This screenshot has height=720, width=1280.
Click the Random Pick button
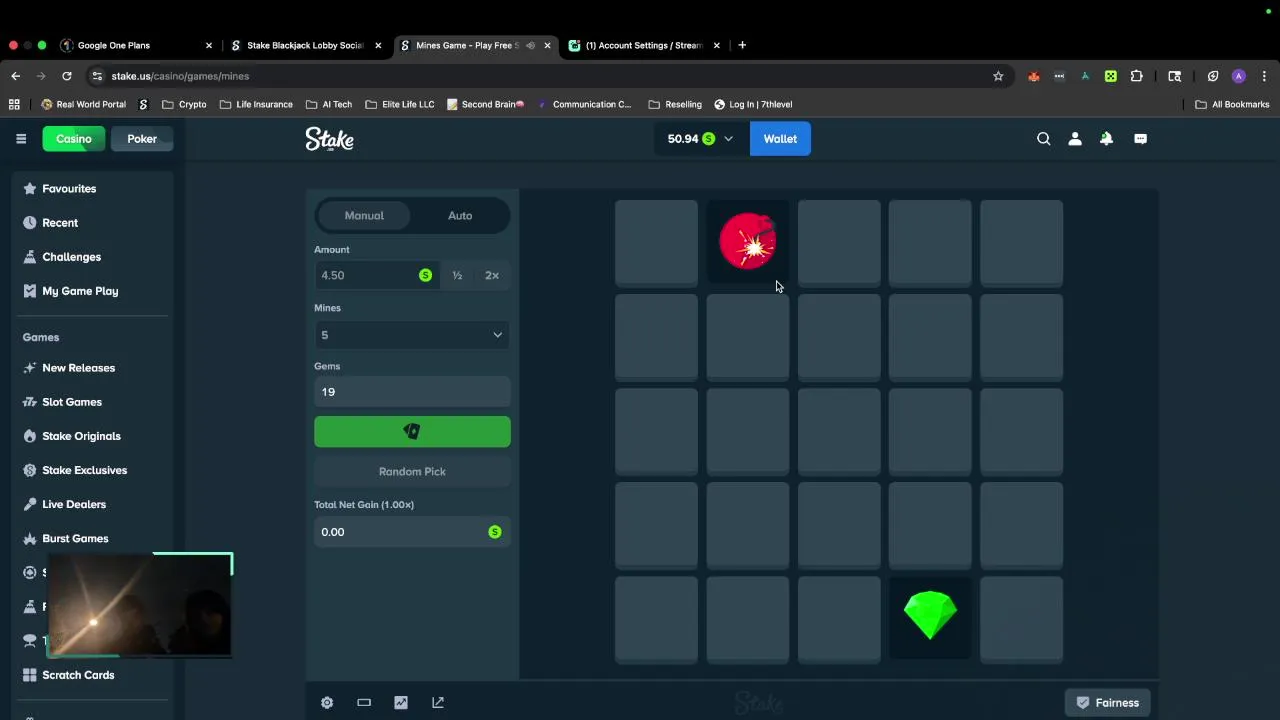412,471
